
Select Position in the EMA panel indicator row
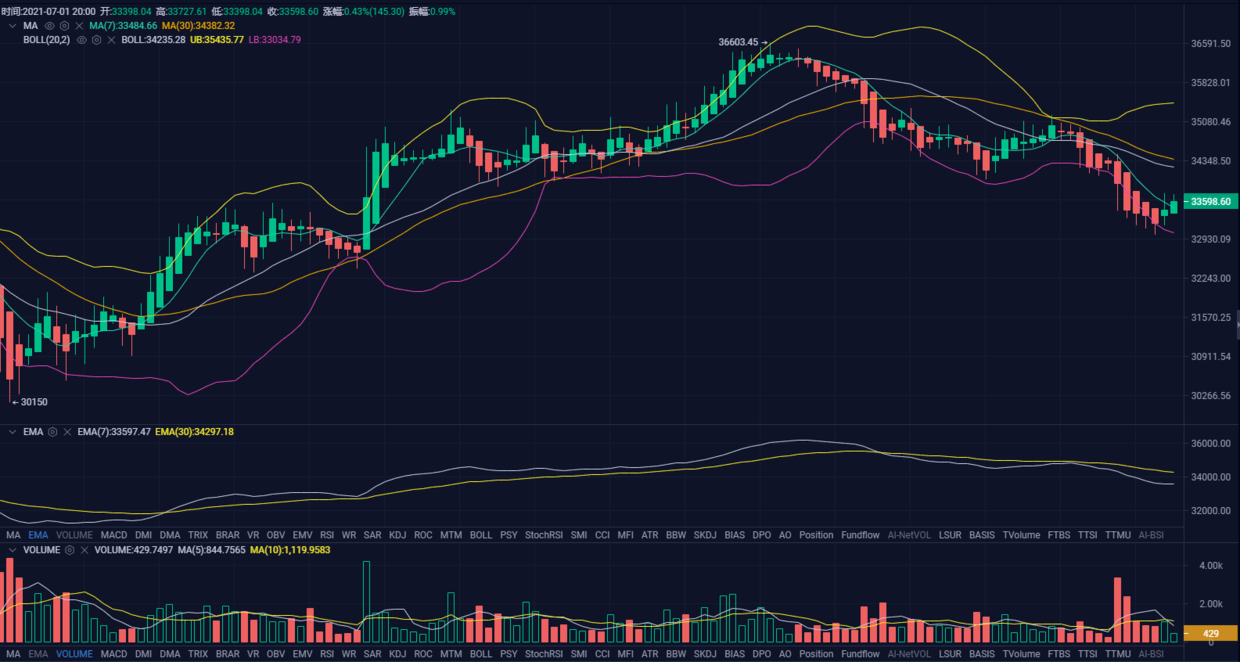pos(816,535)
